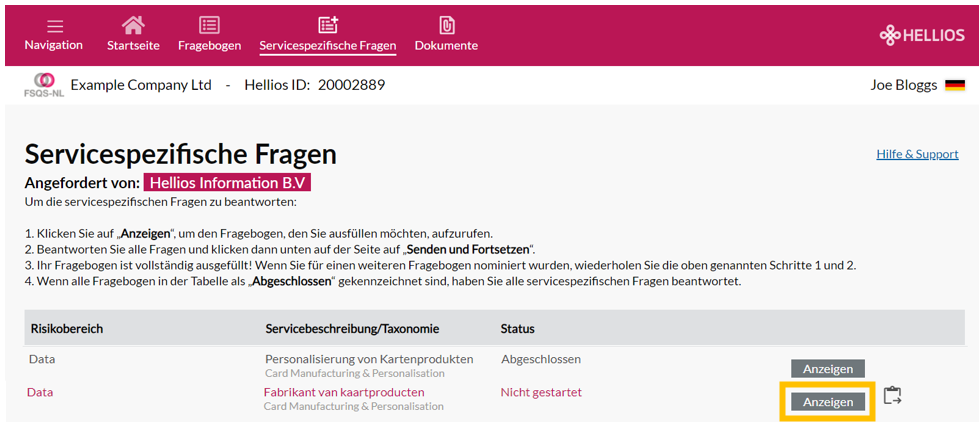The width and height of the screenshot is (979, 422).
Task: Click Data in the Abgeschlossen row
Action: 42,360
